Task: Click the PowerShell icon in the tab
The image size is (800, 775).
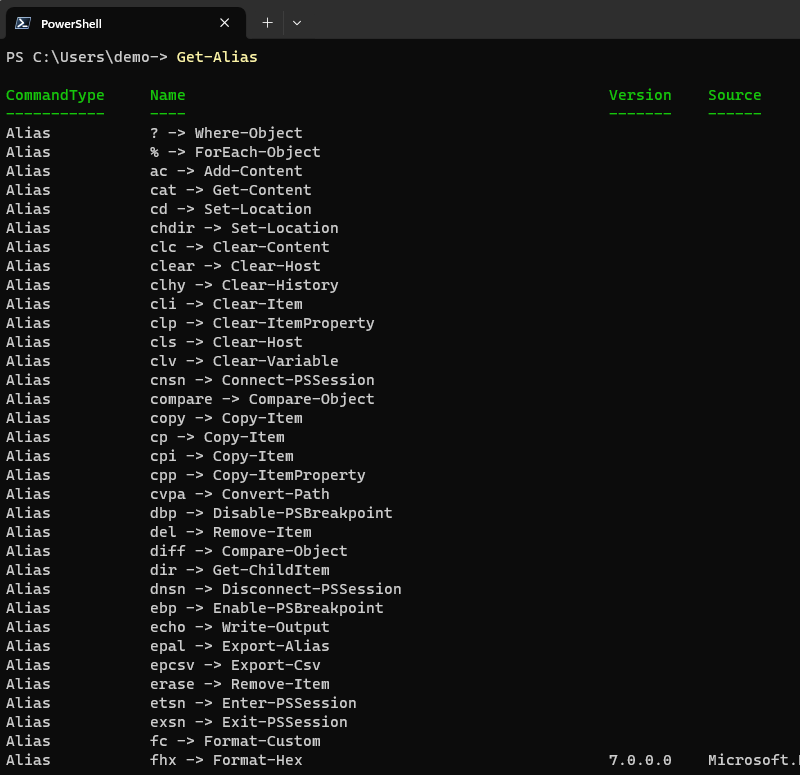Action: 22,23
